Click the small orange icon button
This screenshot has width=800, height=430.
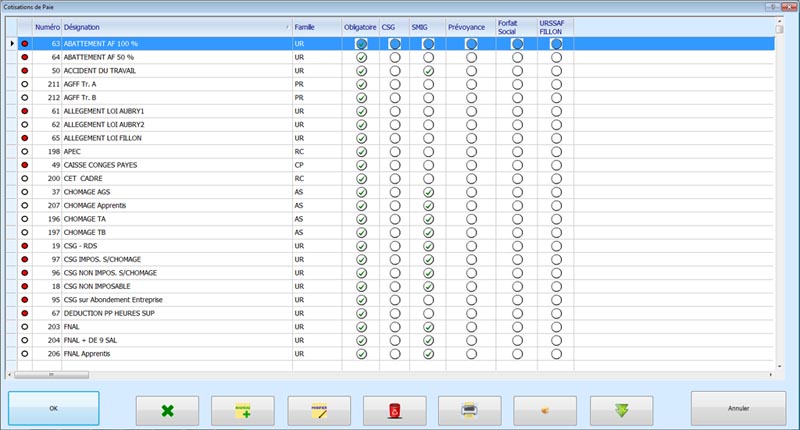tap(544, 409)
